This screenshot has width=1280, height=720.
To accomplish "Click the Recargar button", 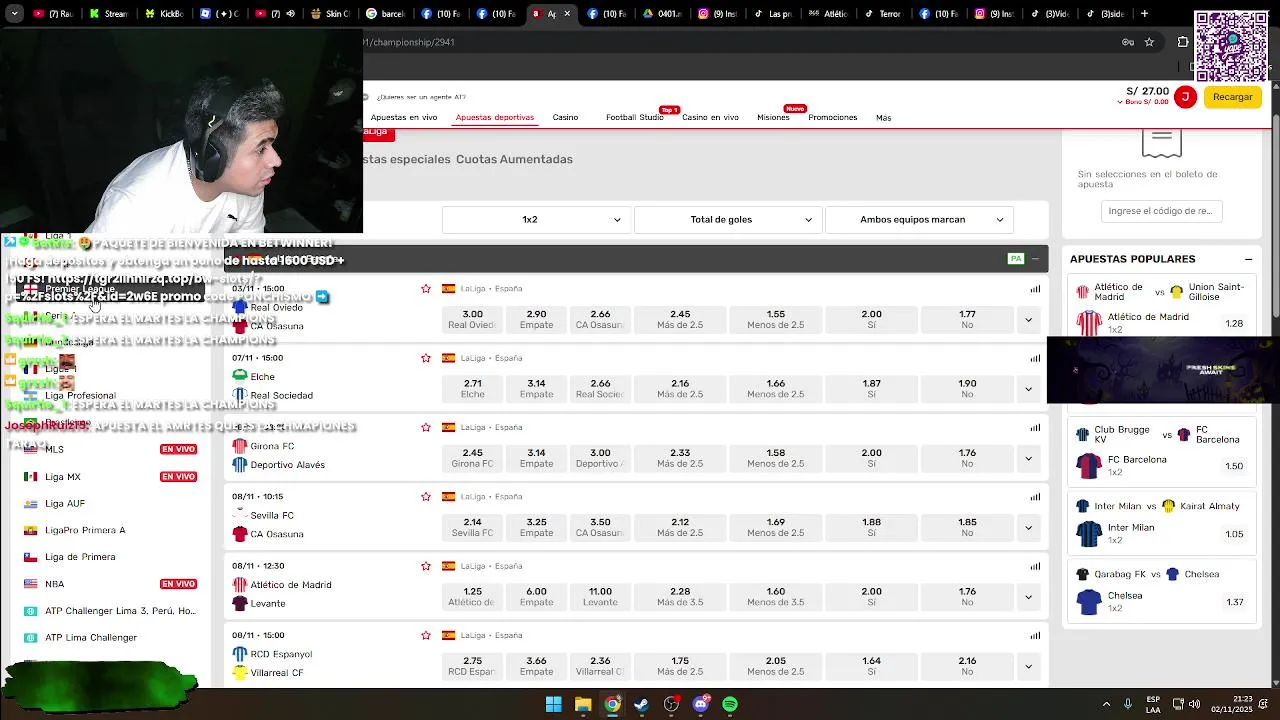I will [x=1232, y=96].
